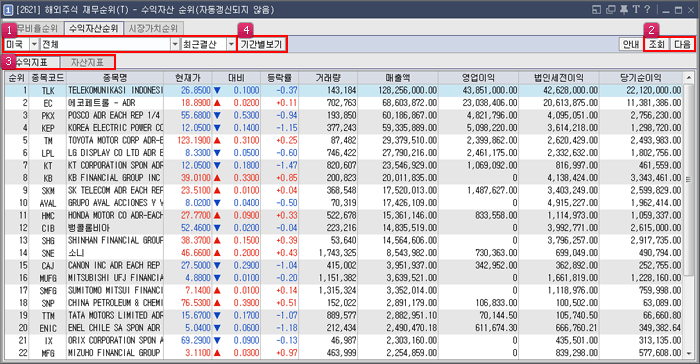Screen dimensions: 700x364
Task: Click the 당기순이익 column header
Action: (641, 78)
